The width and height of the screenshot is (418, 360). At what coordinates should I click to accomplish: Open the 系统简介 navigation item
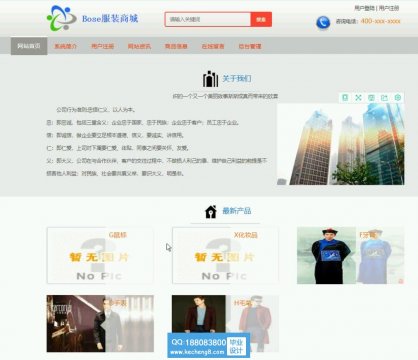pos(66,46)
